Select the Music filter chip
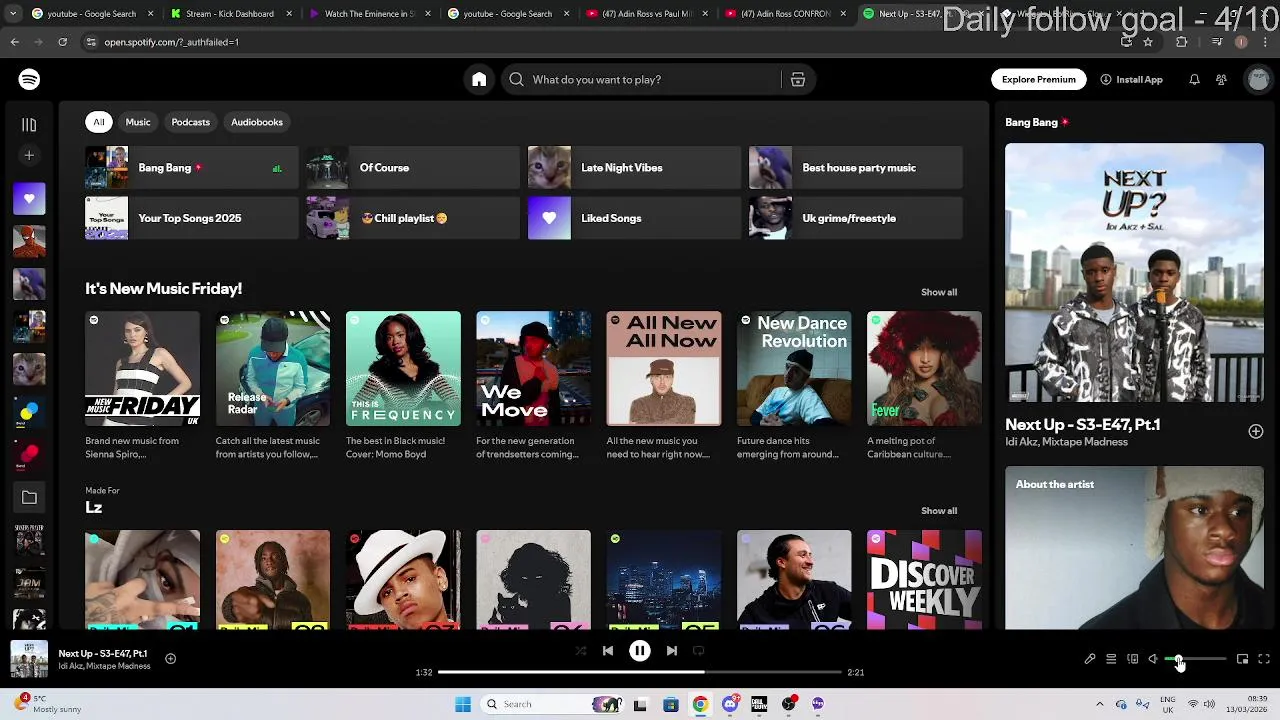 tap(138, 122)
